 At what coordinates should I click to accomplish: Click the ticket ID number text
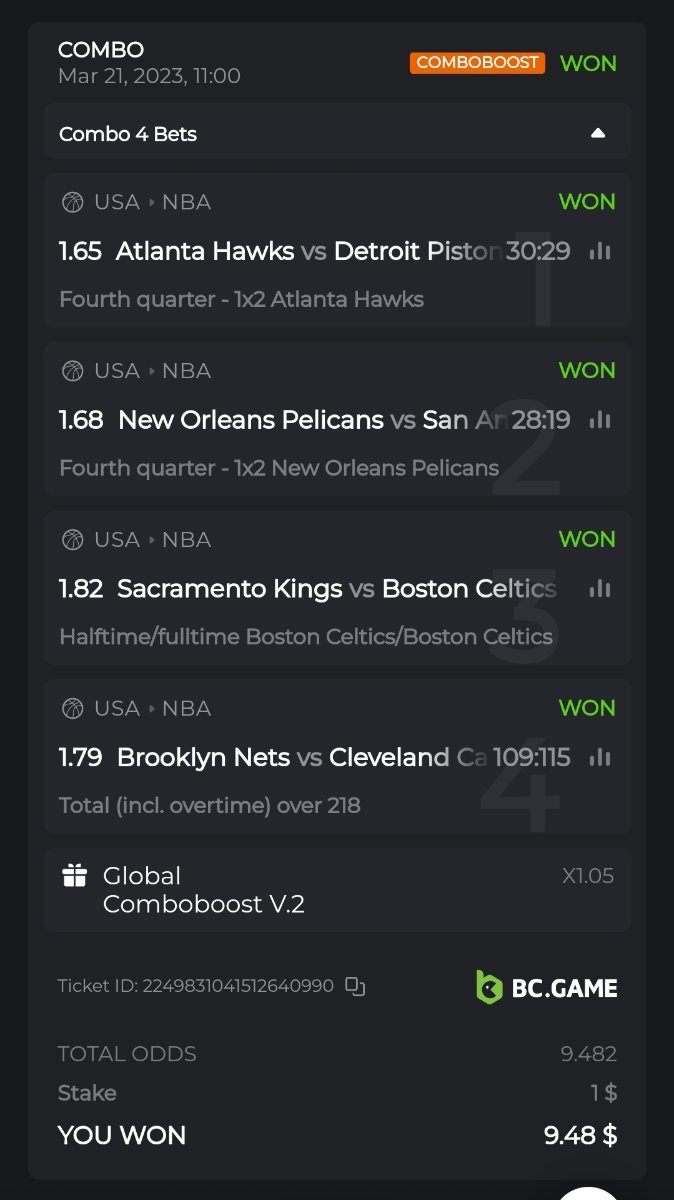(x=238, y=987)
